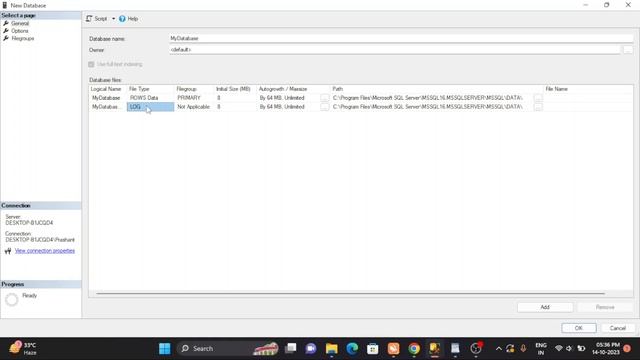Open the clock and date flyout
640x360 pixels.
tap(606, 349)
